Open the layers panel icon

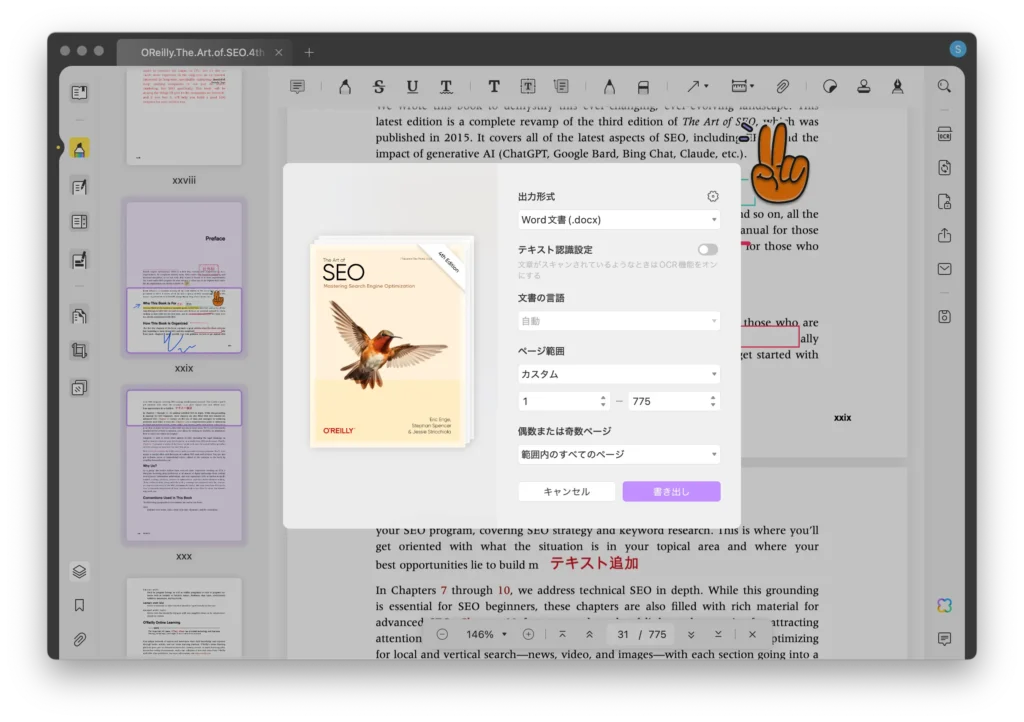coord(79,572)
